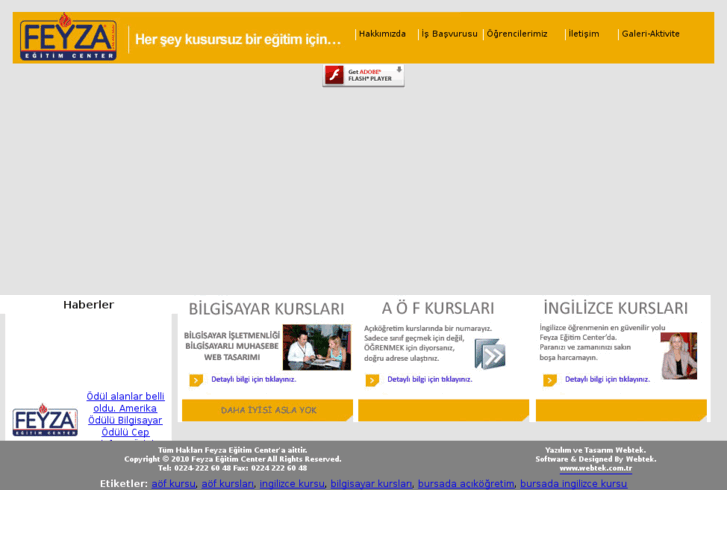
Task: Click the yellow banner under AÖF Kursları
Action: click(x=444, y=410)
